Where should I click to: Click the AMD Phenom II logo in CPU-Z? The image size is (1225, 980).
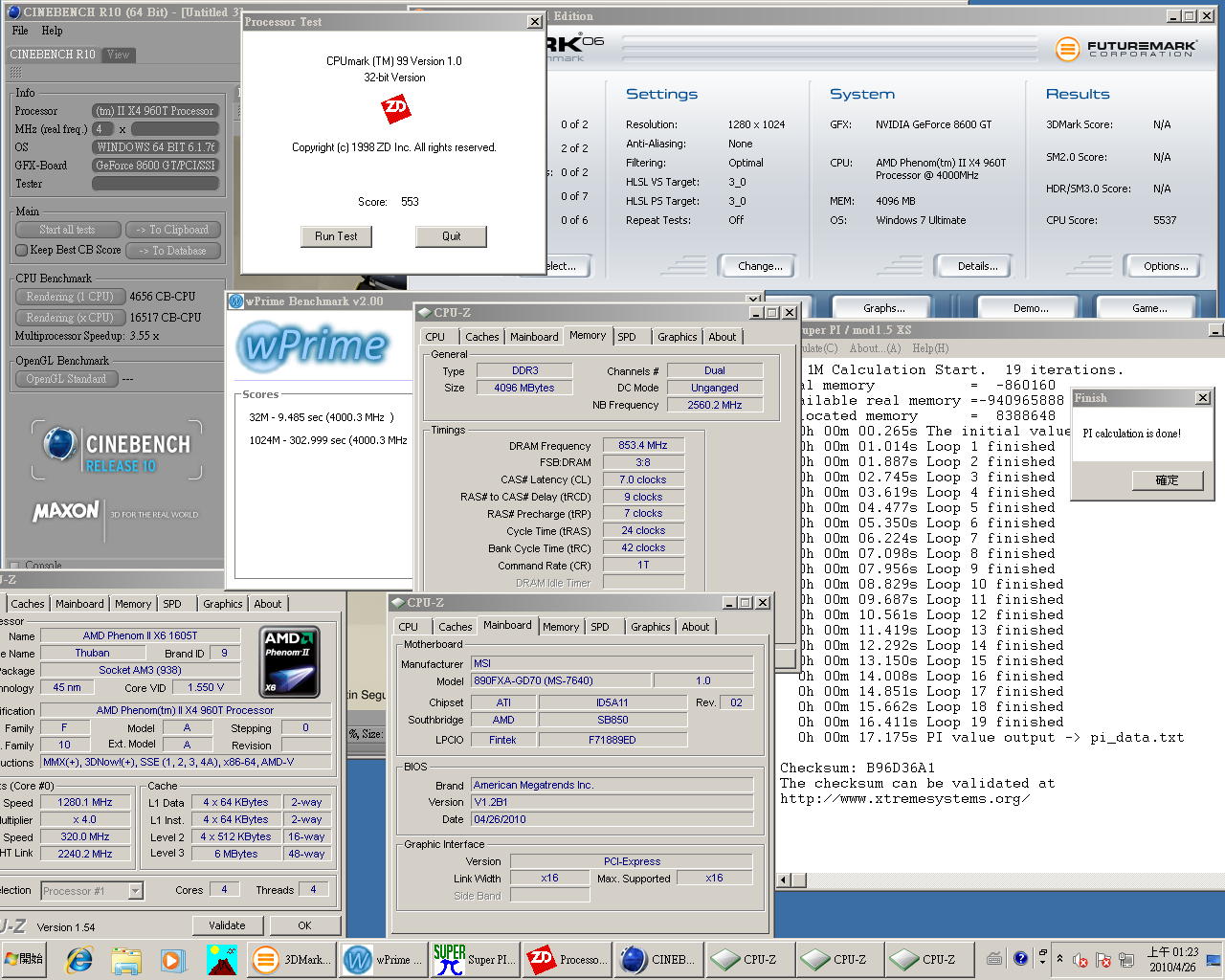[289, 661]
